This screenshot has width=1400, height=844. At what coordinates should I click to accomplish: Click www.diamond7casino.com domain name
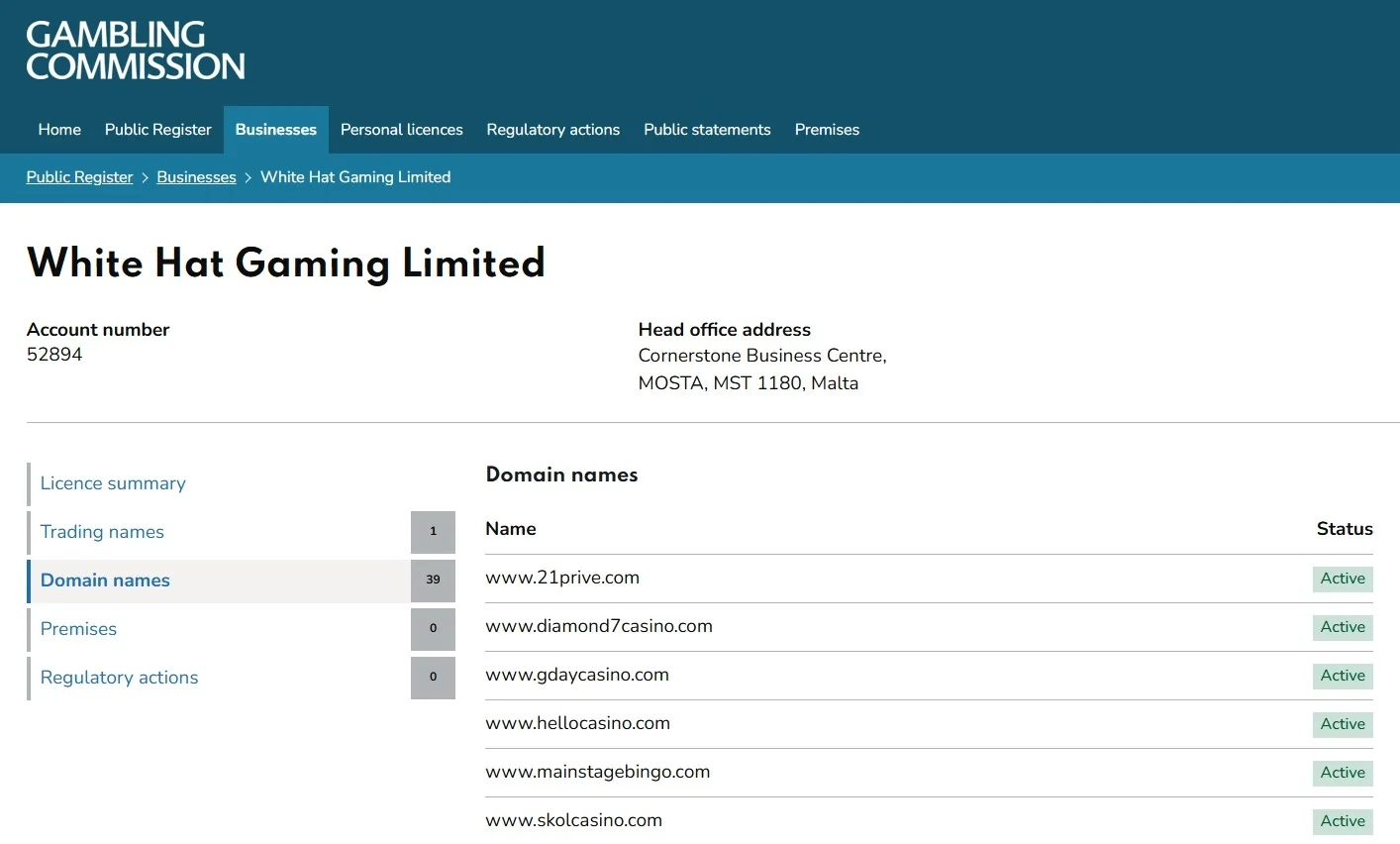(599, 626)
